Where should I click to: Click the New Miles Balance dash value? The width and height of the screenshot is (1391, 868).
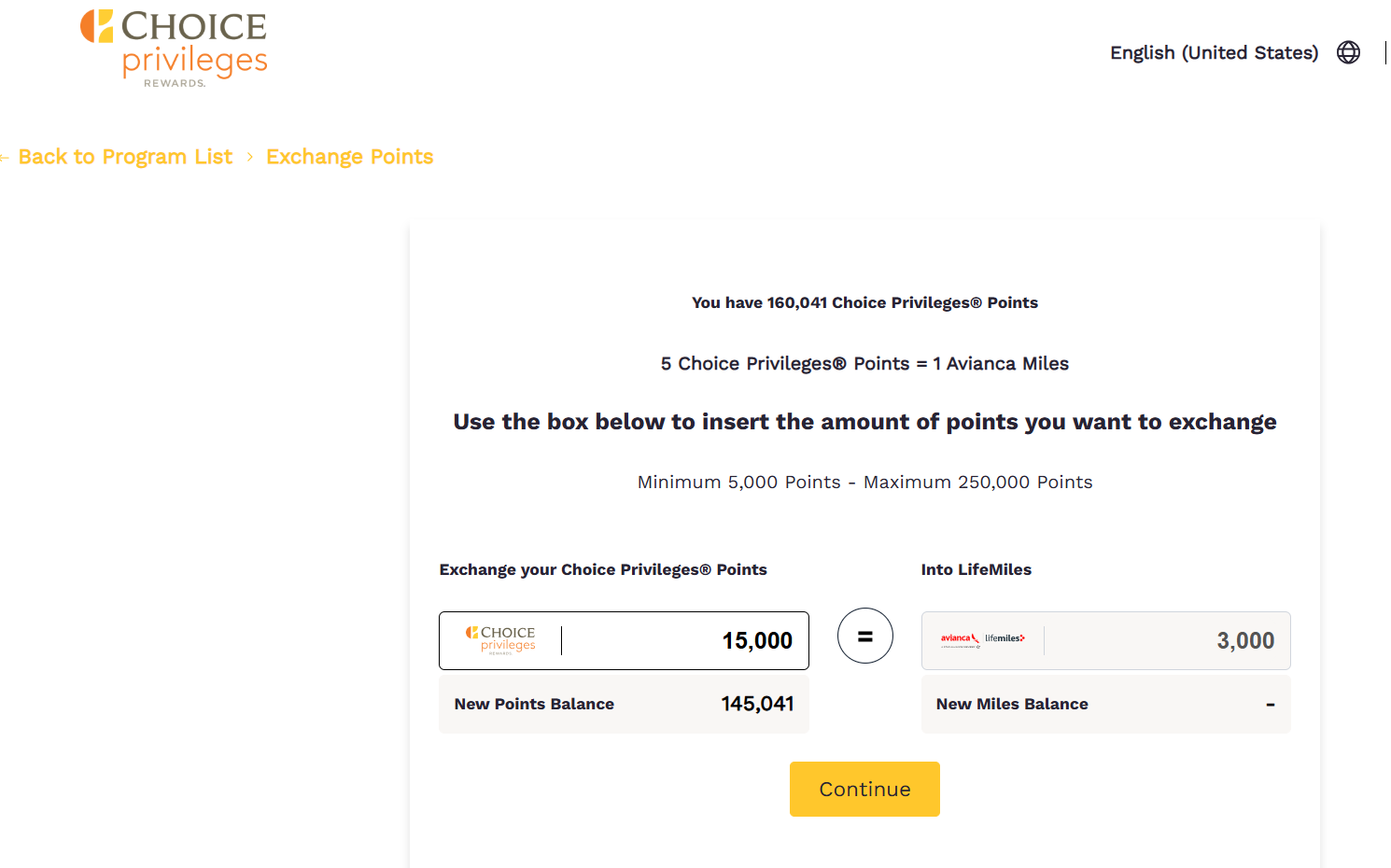coord(1269,704)
